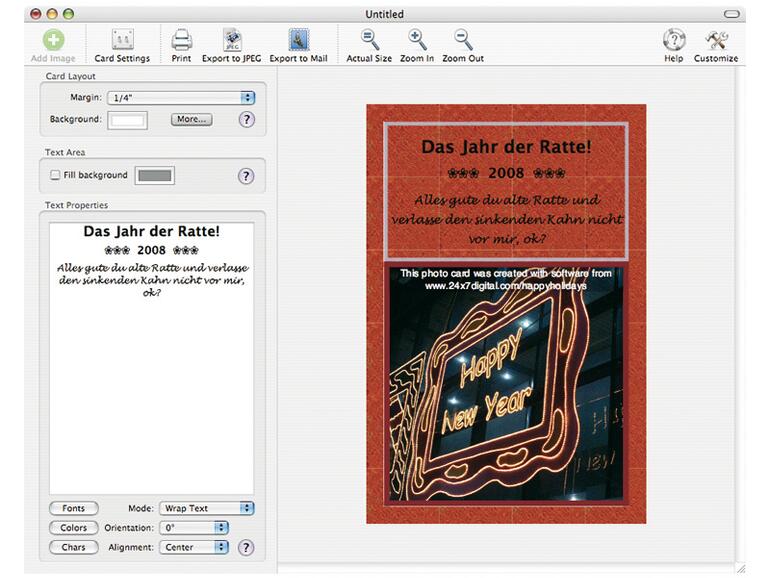Image resolution: width=770 pixels, height=578 pixels.
Task: Open the Mode Wrap Text dropdown
Action: tap(208, 508)
